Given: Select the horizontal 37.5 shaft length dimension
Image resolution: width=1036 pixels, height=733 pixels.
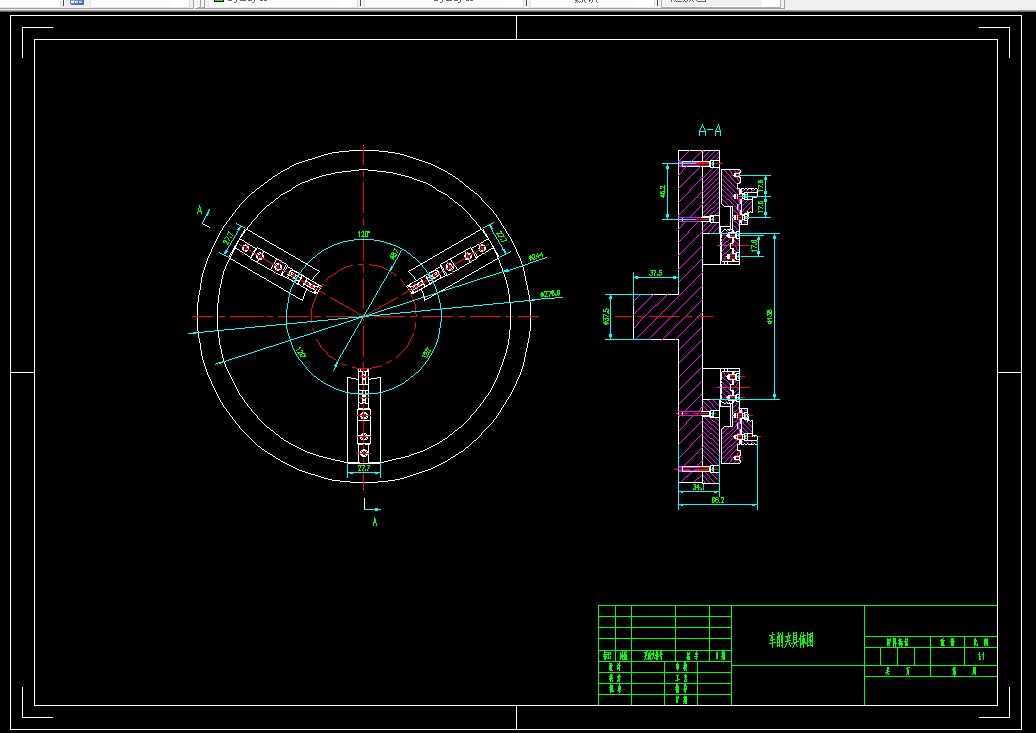Looking at the screenshot, I should (x=655, y=272).
